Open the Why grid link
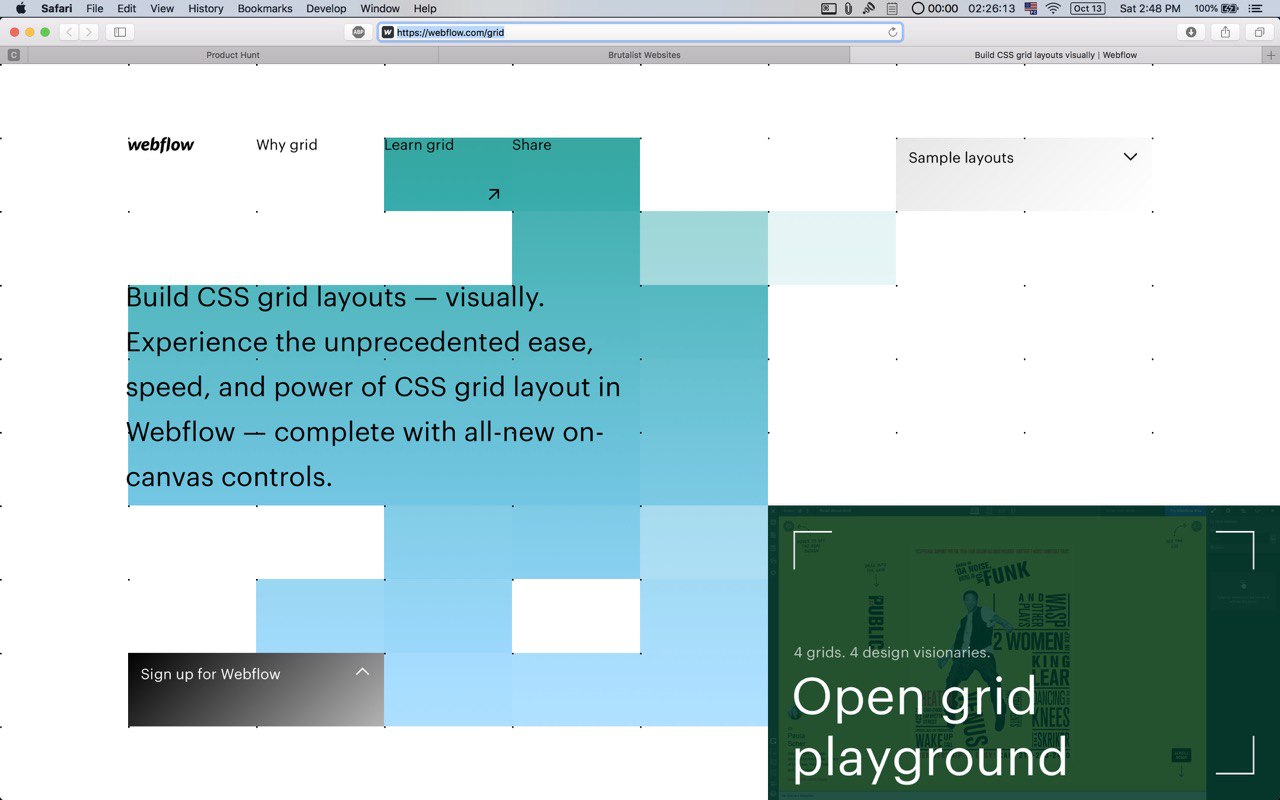 click(286, 145)
